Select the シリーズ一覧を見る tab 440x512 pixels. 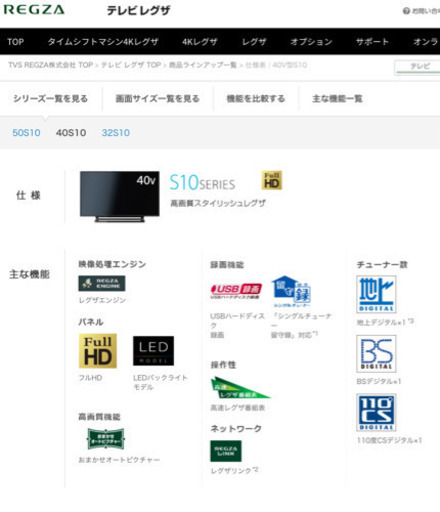tap(51, 99)
